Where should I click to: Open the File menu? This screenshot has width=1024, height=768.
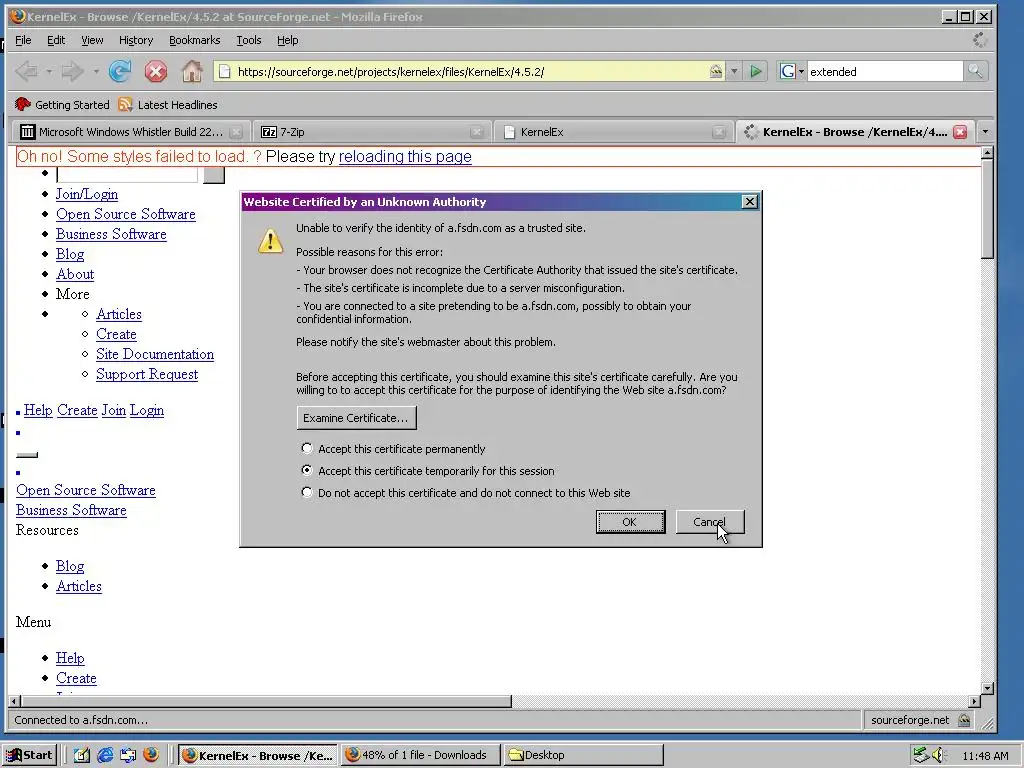tap(23, 40)
